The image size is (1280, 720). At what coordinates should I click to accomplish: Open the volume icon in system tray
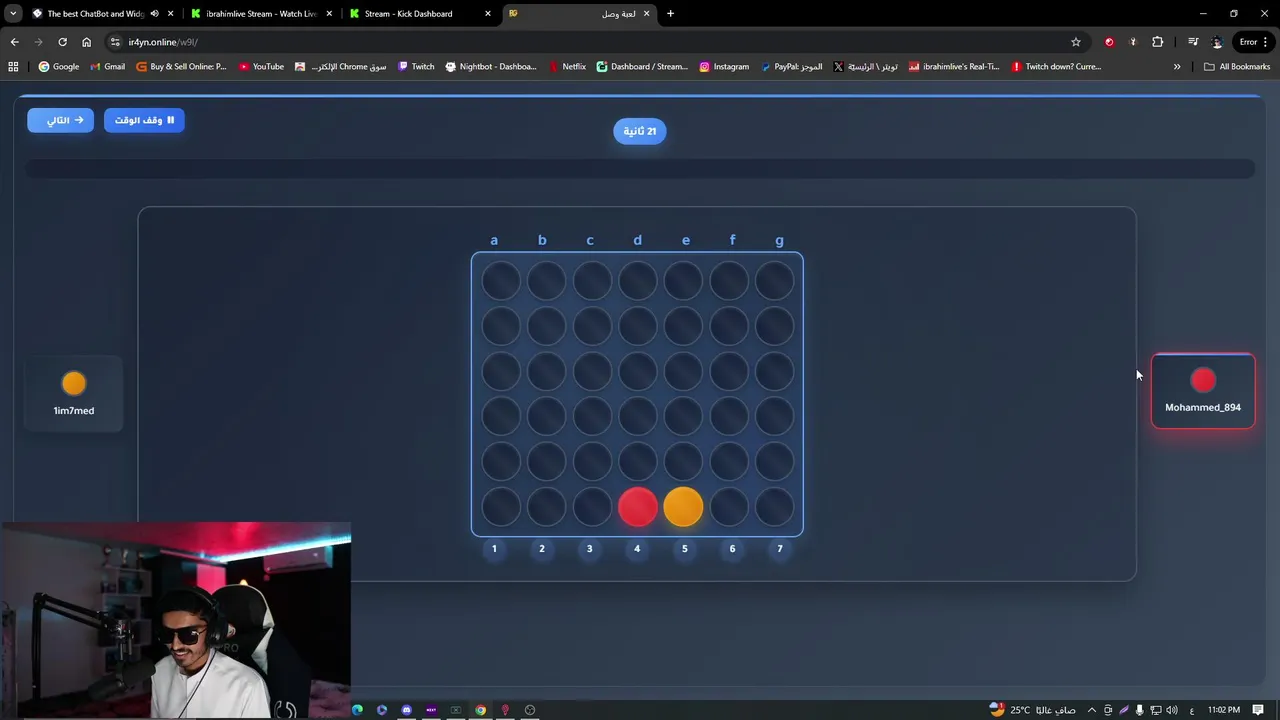[1171, 710]
